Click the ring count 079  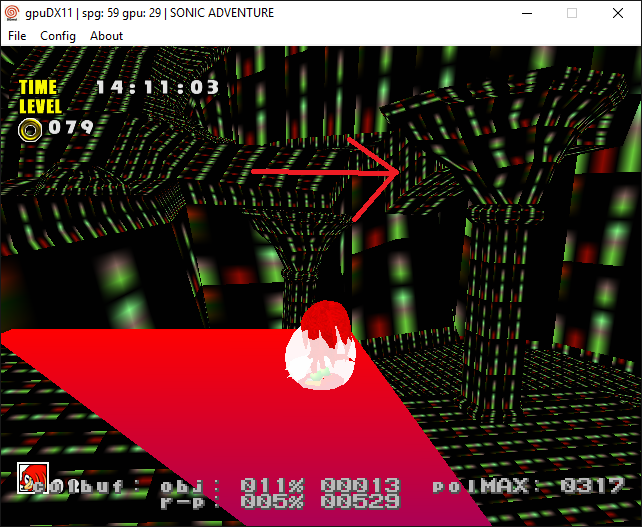(71, 127)
